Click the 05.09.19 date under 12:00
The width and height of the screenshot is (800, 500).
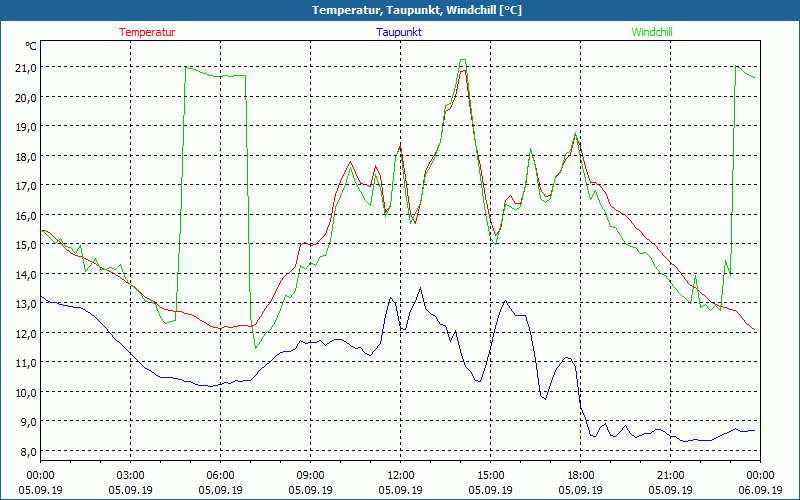pyautogui.click(x=401, y=490)
